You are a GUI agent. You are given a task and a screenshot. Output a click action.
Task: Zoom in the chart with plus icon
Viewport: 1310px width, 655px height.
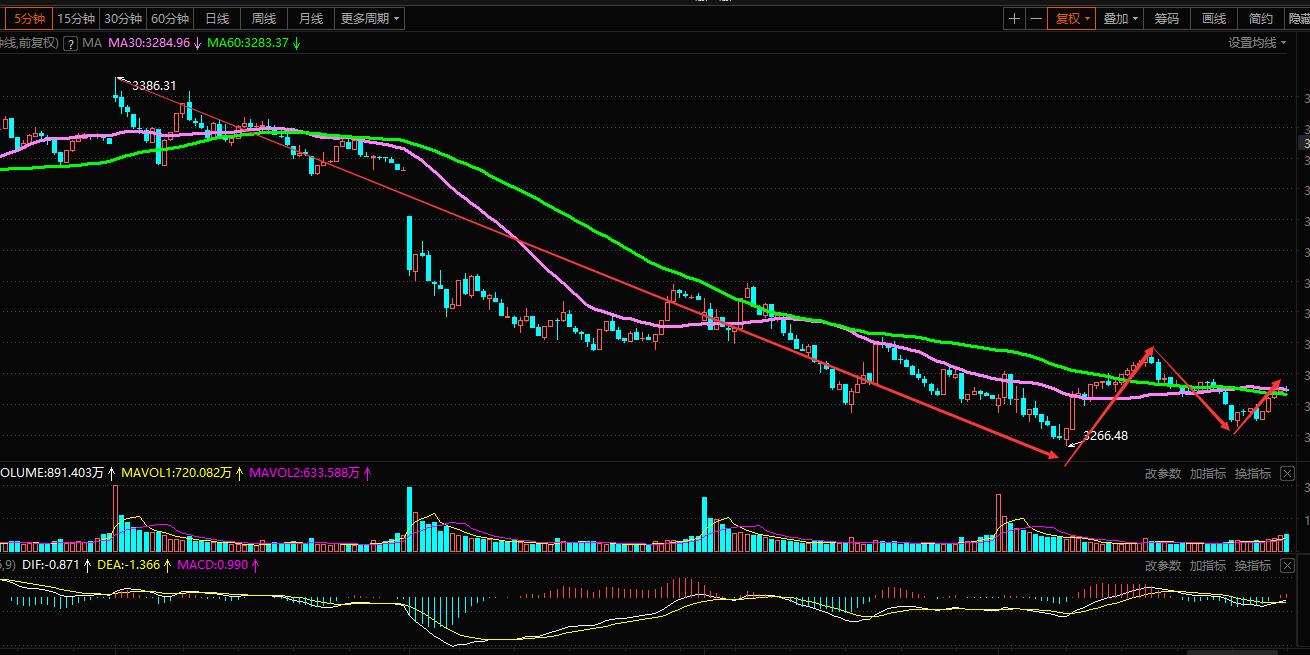1015,18
